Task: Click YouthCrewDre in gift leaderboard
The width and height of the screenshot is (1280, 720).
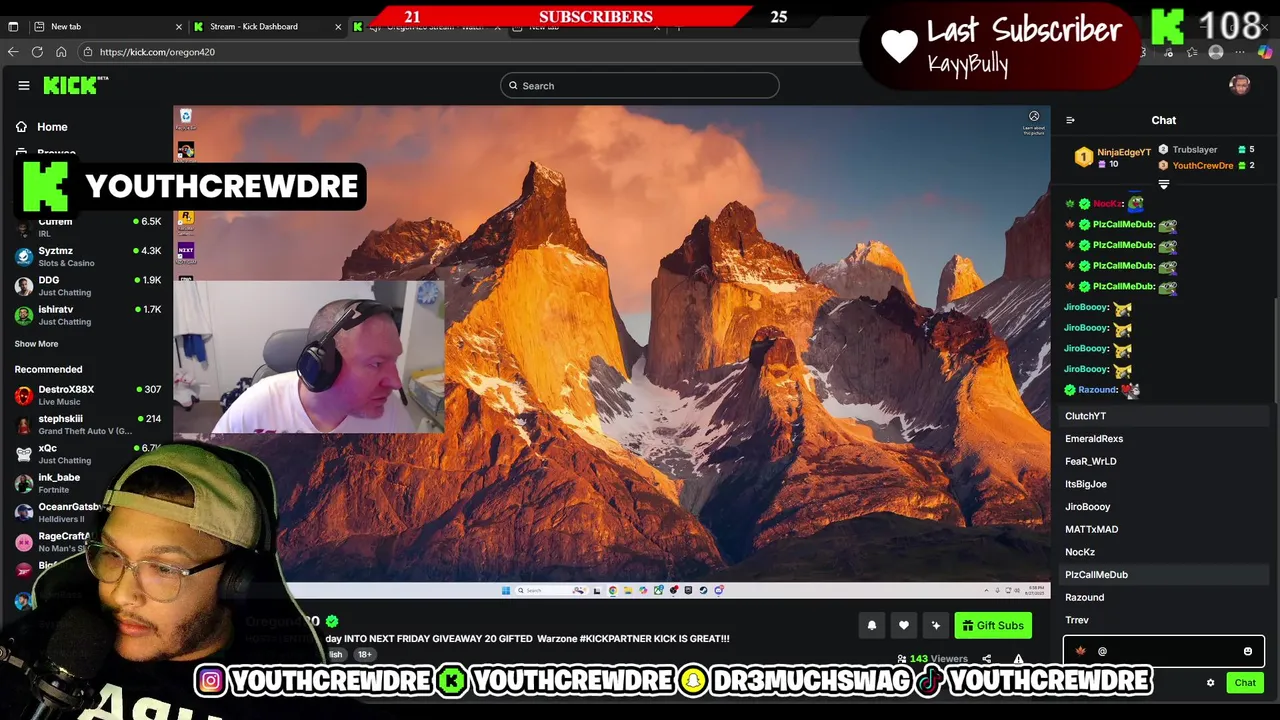Action: tap(1203, 166)
